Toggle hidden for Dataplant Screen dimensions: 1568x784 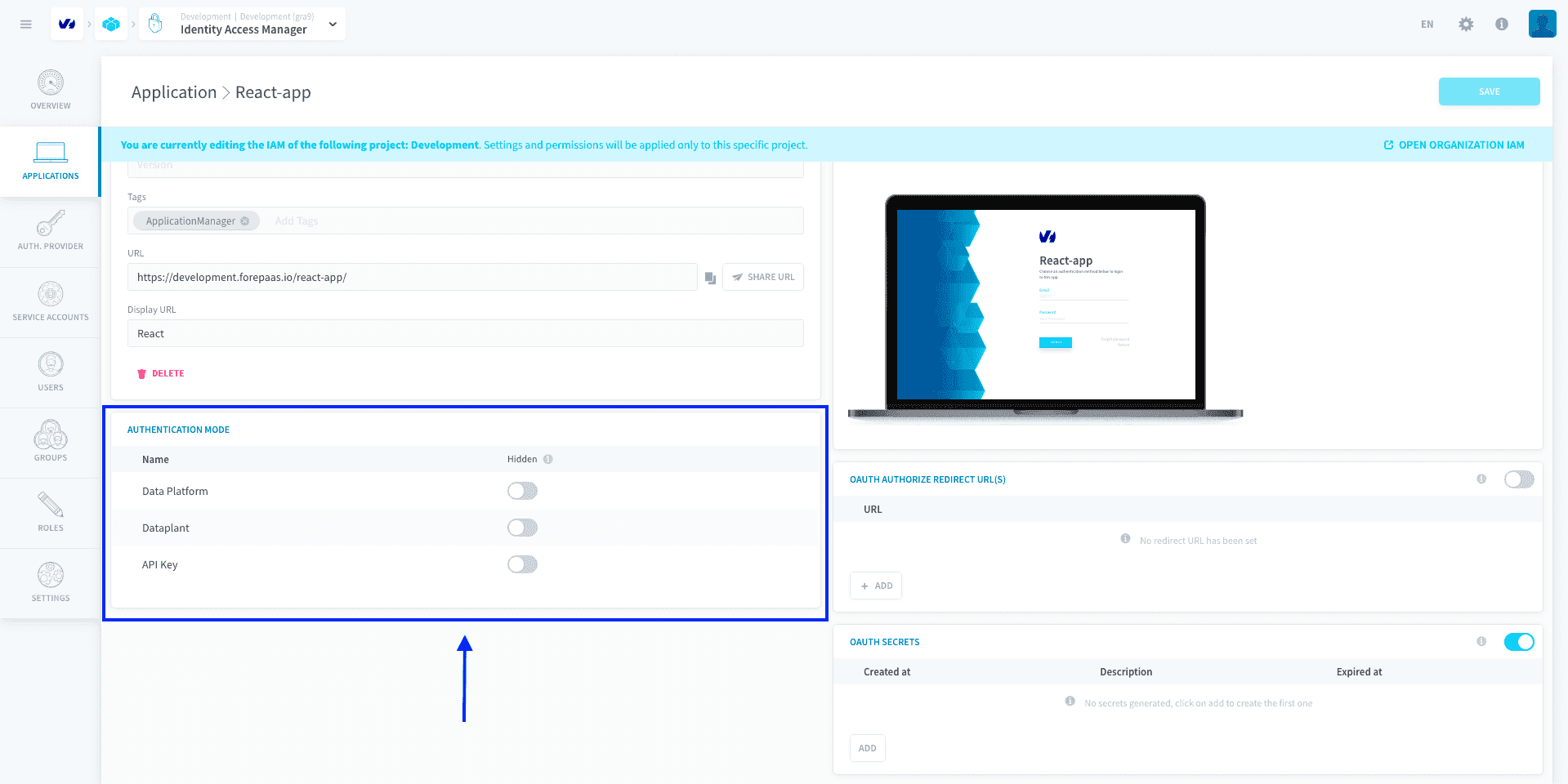[522, 528]
